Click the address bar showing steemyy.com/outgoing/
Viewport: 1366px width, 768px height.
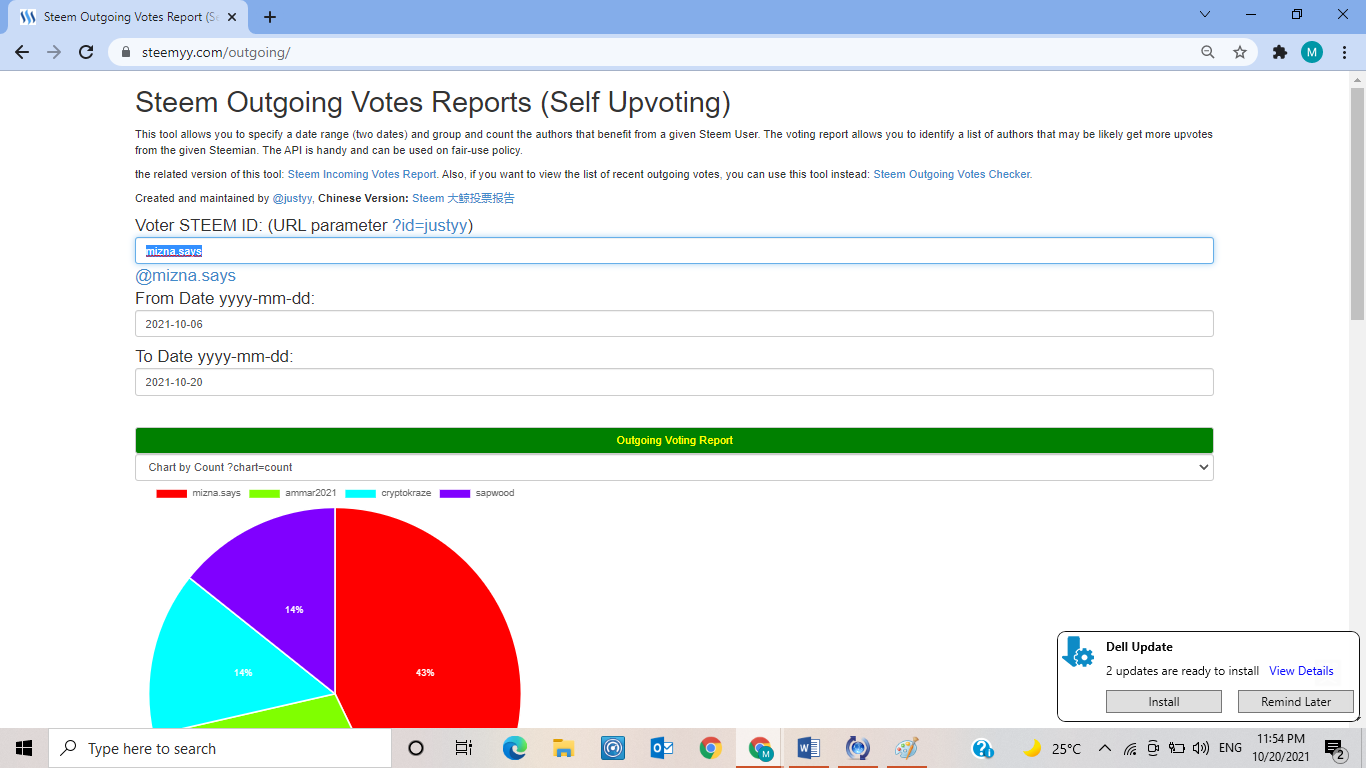tap(650, 52)
